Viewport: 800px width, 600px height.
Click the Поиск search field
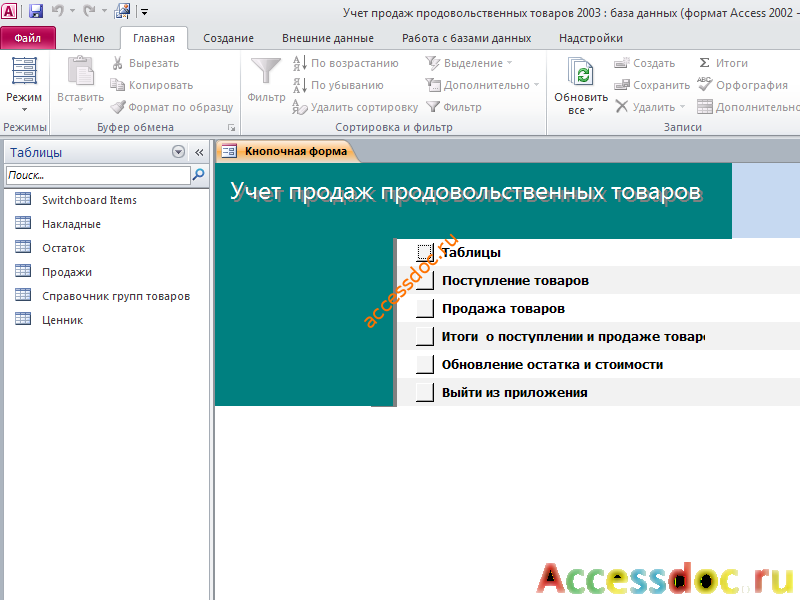pos(98,175)
